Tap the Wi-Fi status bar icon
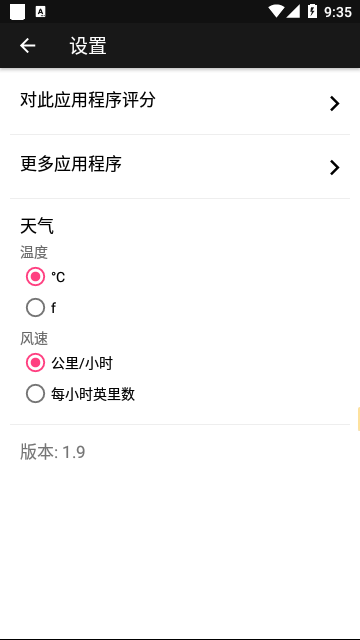The image size is (360, 640). [x=276, y=11]
